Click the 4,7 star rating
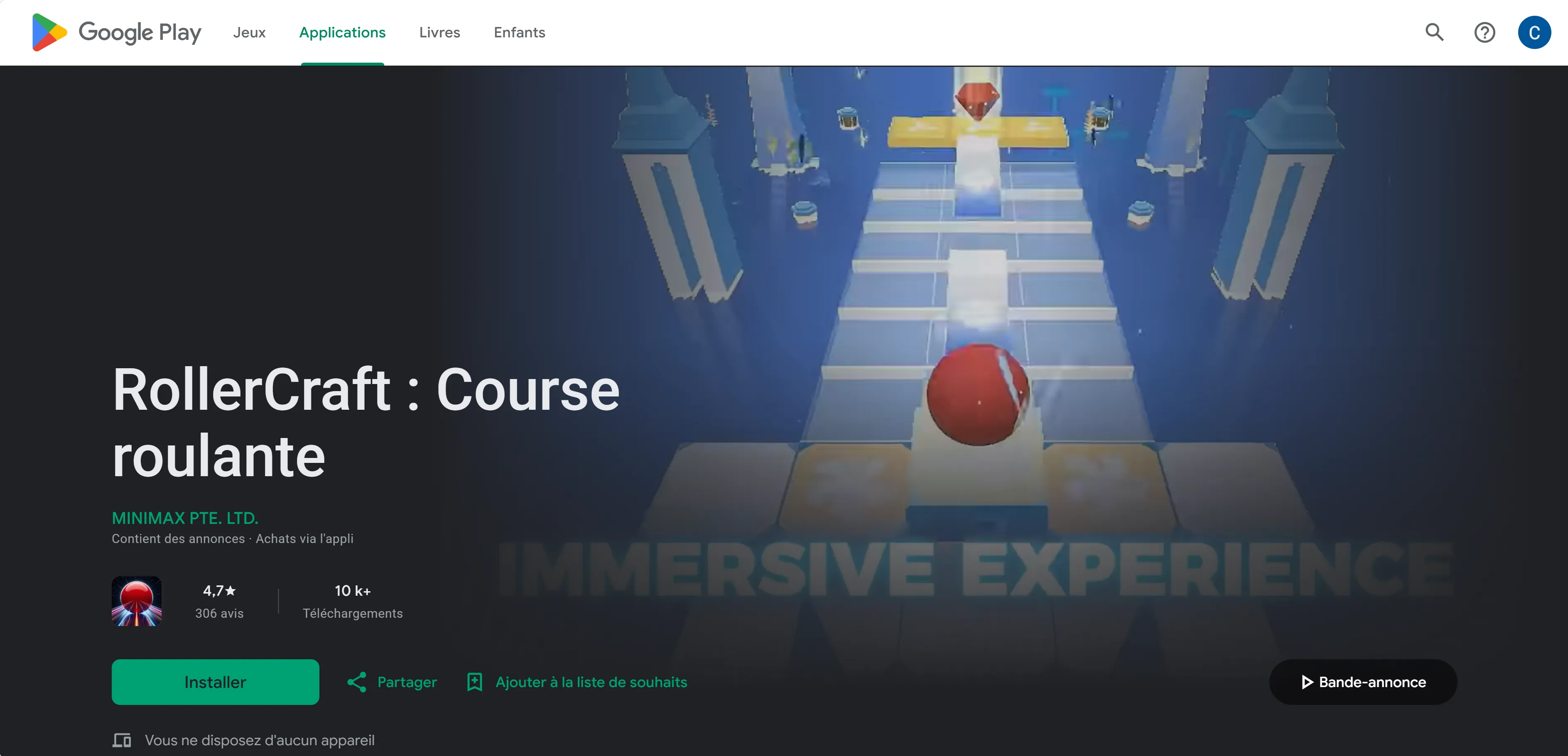Image resolution: width=1568 pixels, height=756 pixels. pyautogui.click(x=219, y=591)
